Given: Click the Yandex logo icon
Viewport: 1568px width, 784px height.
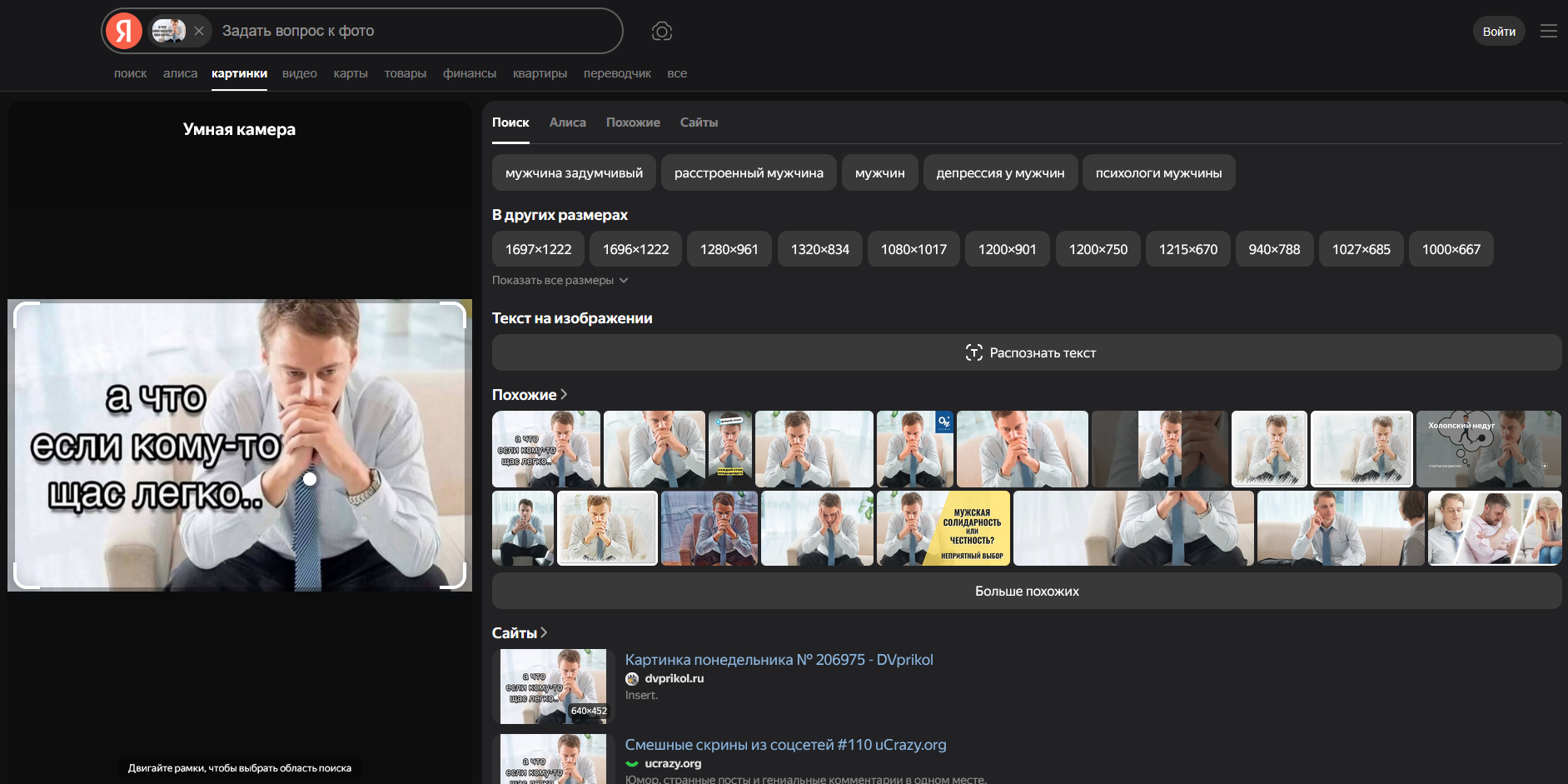Looking at the screenshot, I should point(124,31).
